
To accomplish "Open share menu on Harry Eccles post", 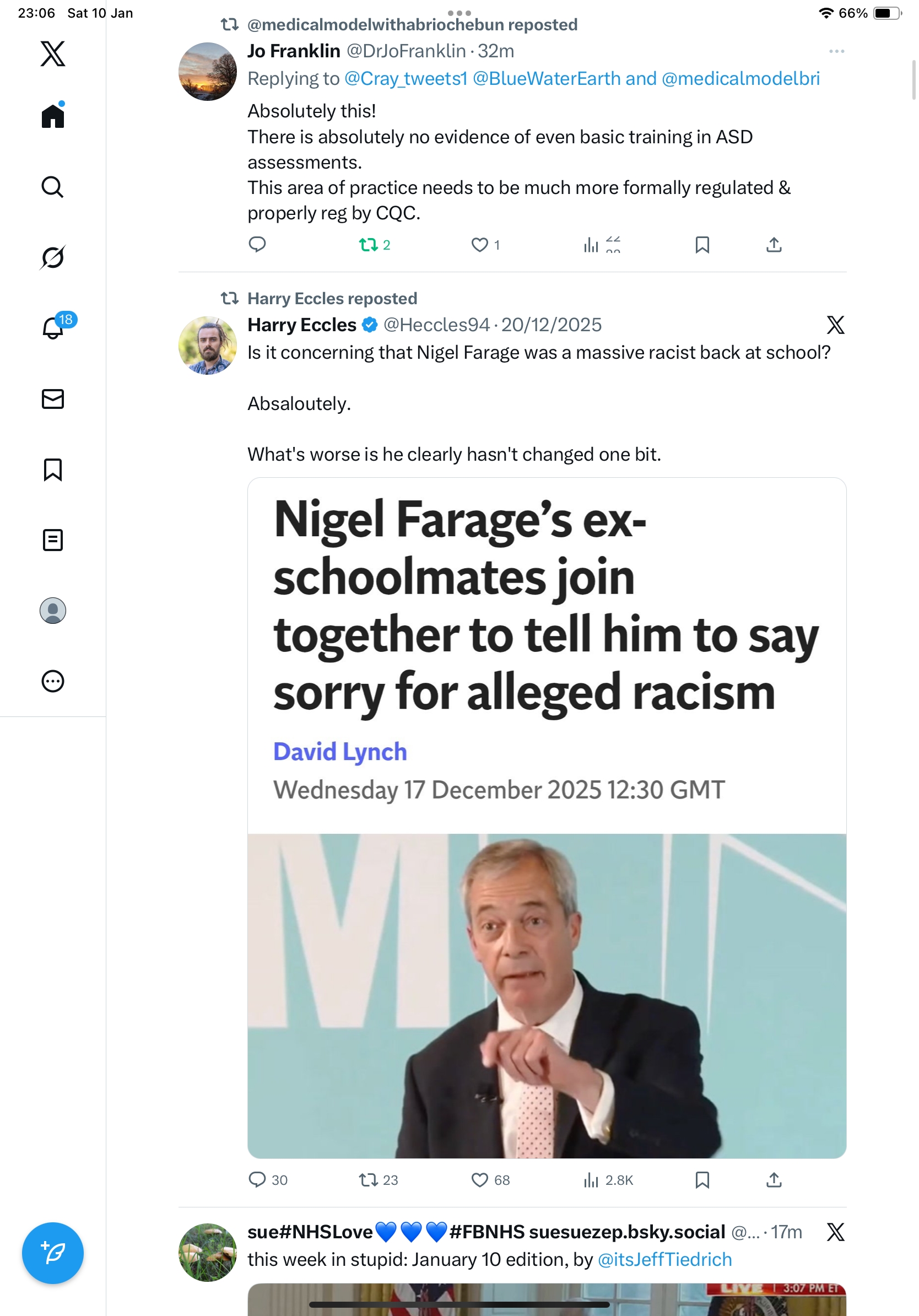I will (x=774, y=1180).
